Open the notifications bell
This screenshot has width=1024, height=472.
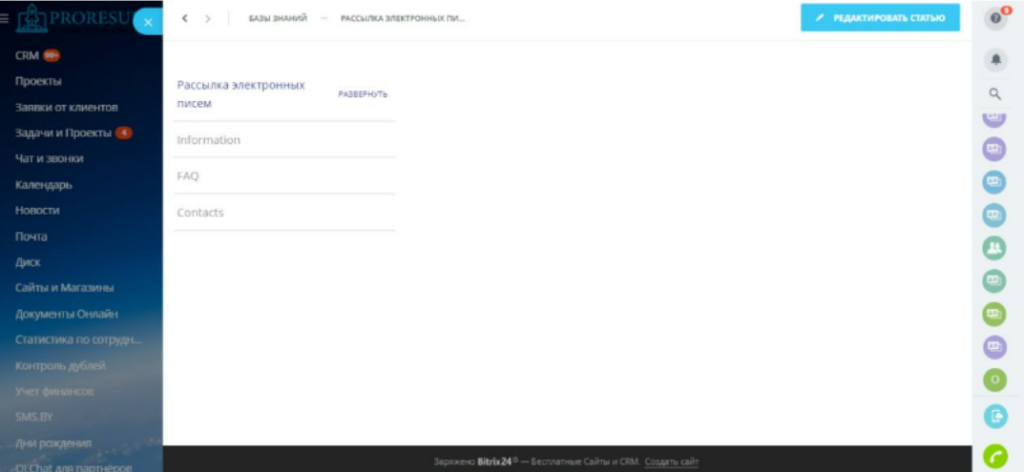pyautogui.click(x=995, y=59)
